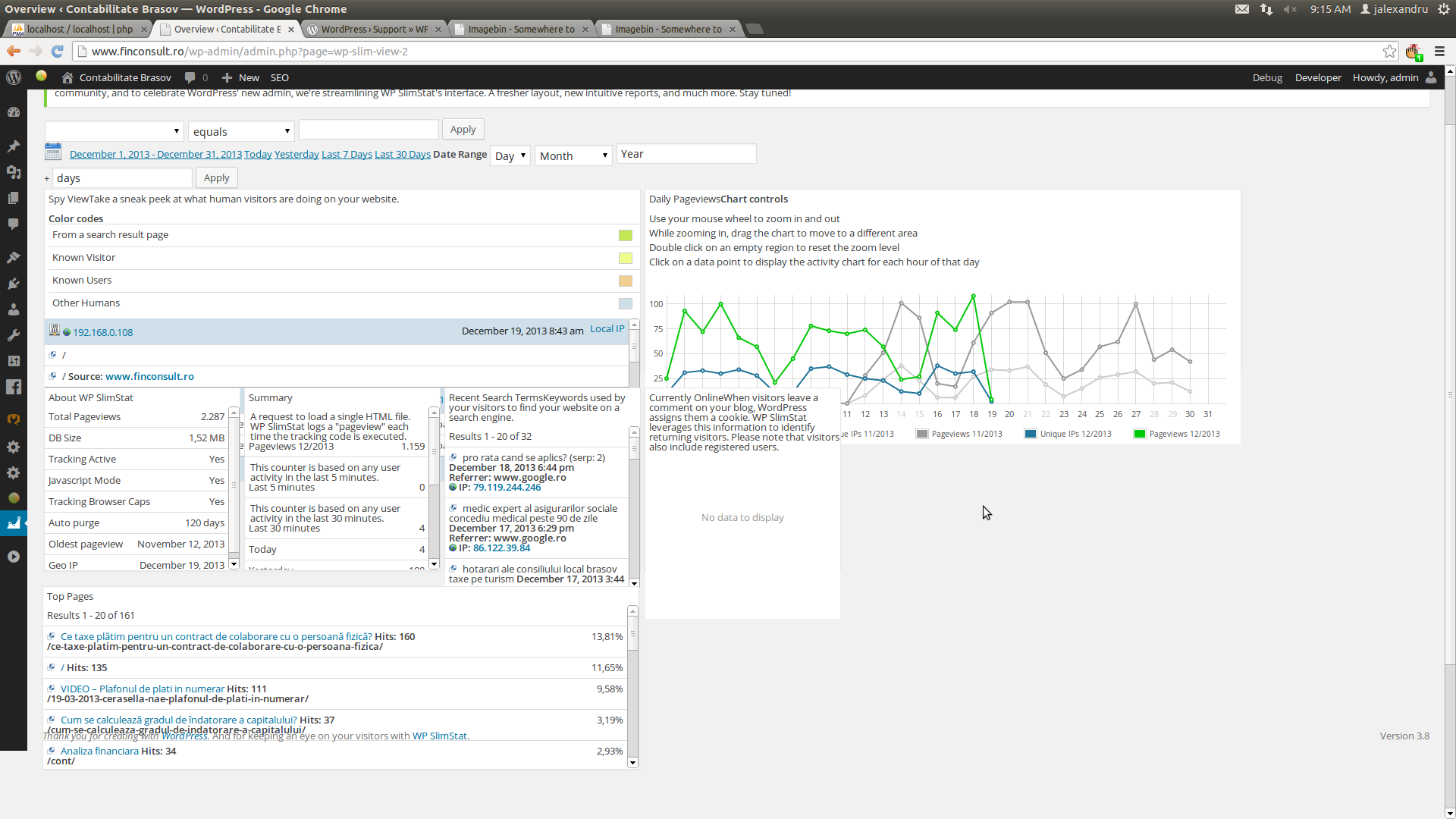Select the Last 7 Days link
Image resolution: width=1456 pixels, height=819 pixels.
347,154
